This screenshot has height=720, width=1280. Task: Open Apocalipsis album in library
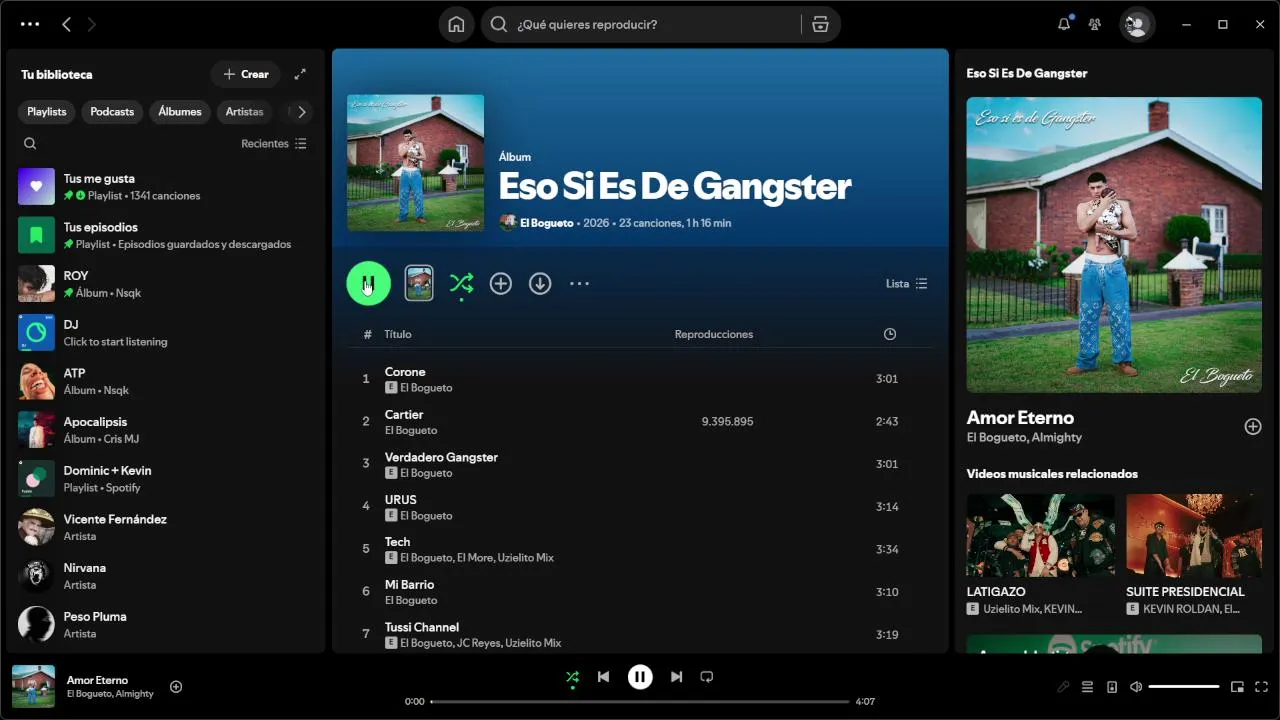point(166,430)
